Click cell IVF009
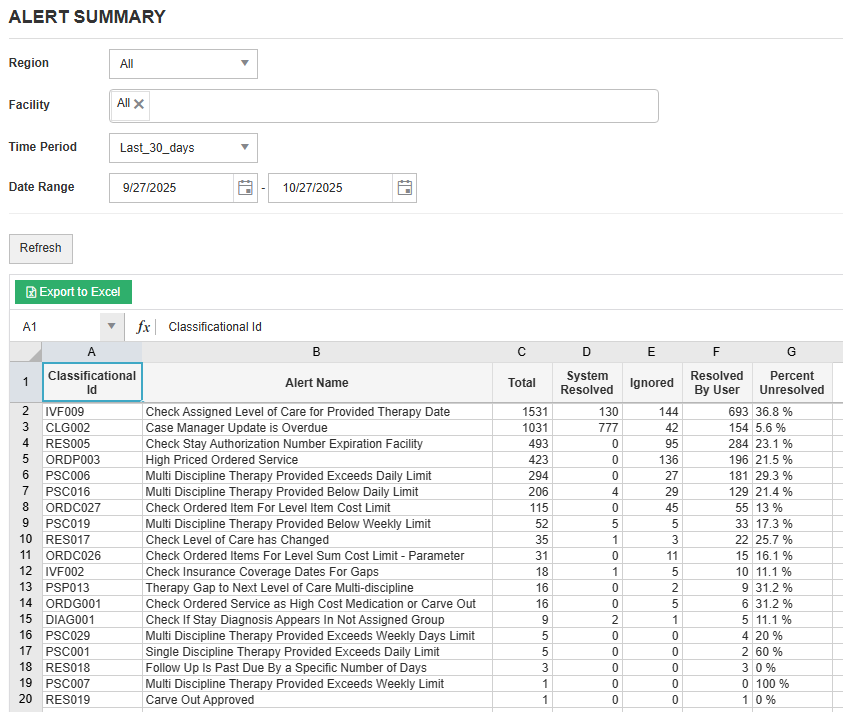 pos(92,412)
